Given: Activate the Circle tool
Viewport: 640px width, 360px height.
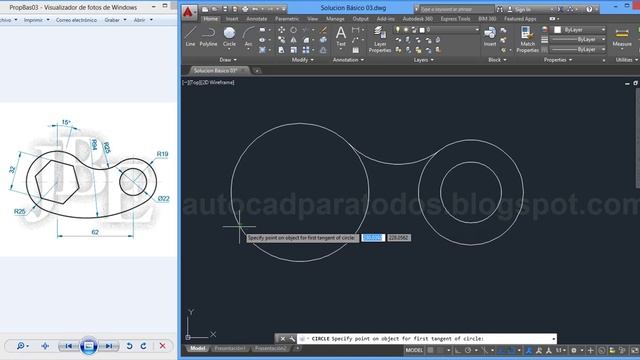Looking at the screenshot, I should pos(229,36).
